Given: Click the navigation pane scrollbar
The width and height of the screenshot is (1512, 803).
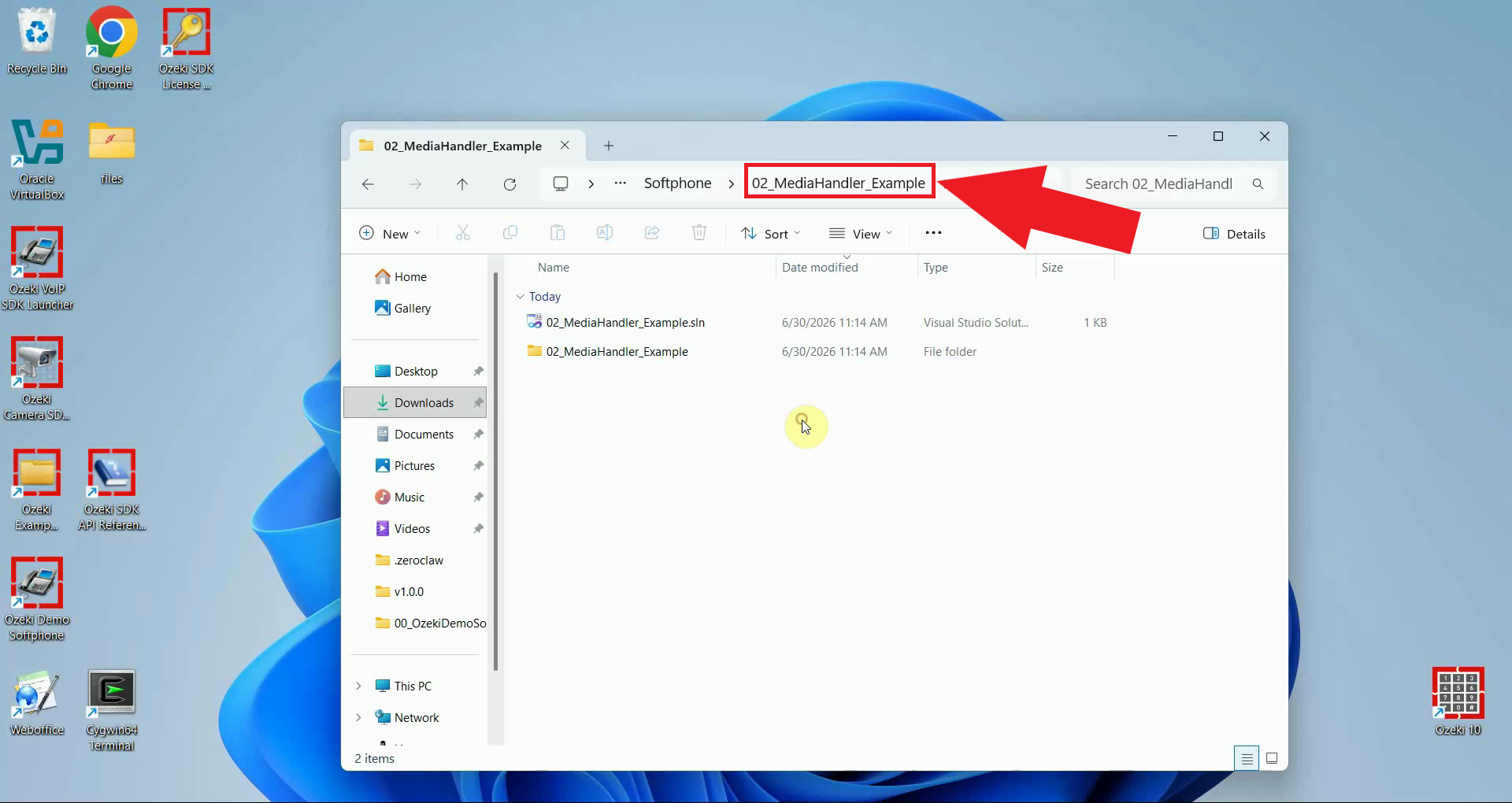Looking at the screenshot, I should pos(495,471).
